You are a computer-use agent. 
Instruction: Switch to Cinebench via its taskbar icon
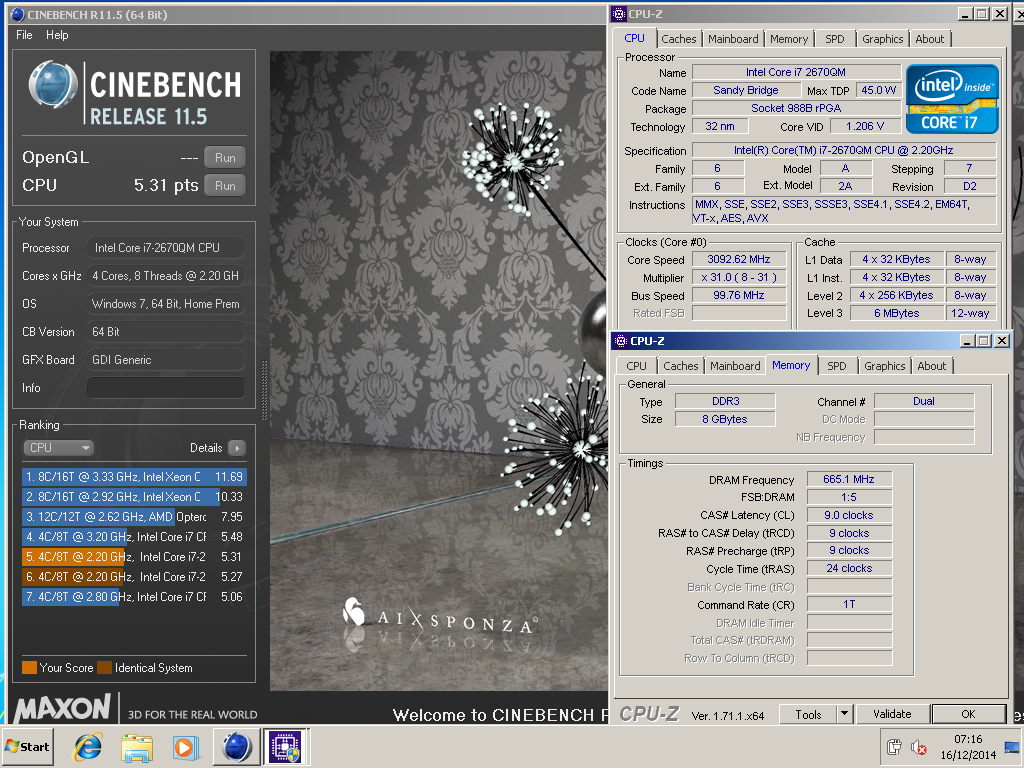coord(236,746)
